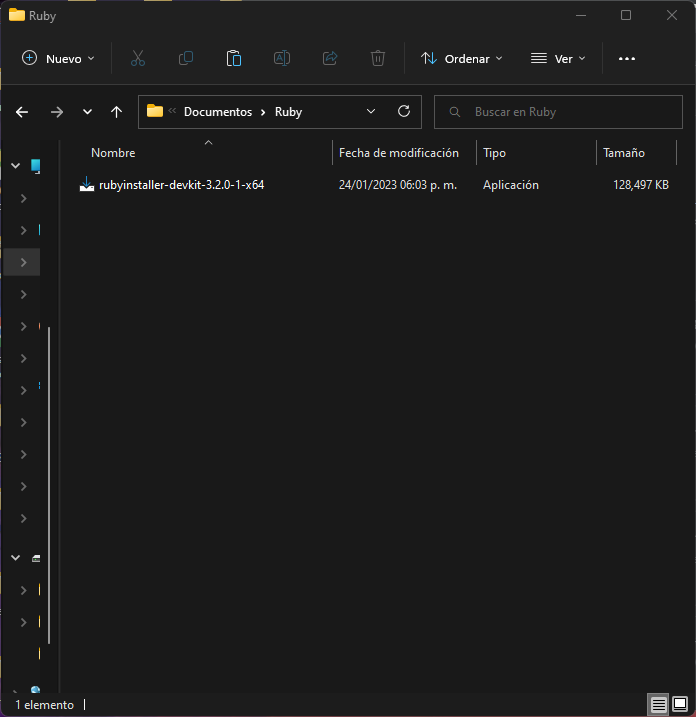The width and height of the screenshot is (696, 717).
Task: Click the Delete trash can icon
Action: tap(378, 59)
